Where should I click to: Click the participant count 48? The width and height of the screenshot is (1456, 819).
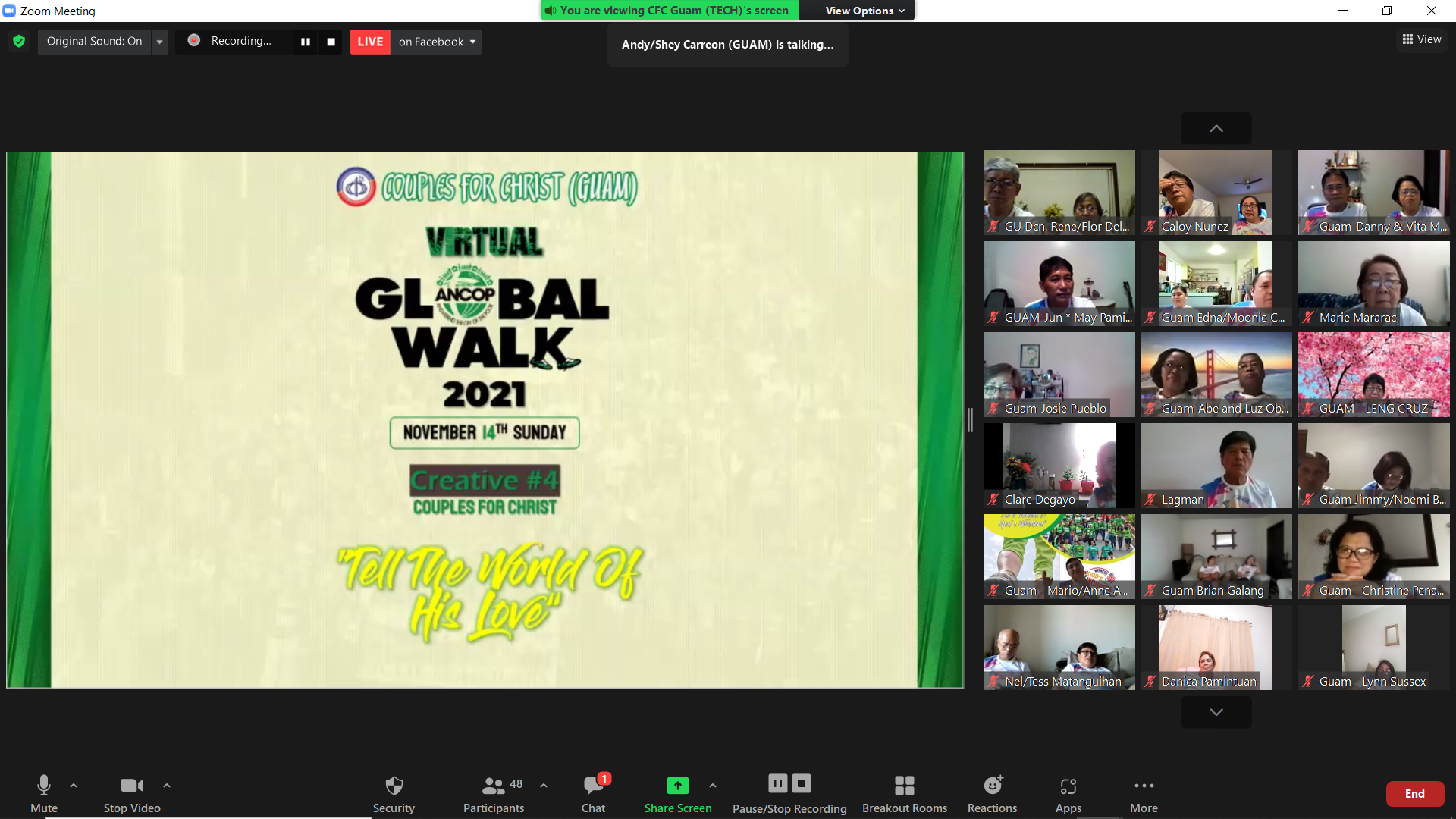(x=516, y=783)
